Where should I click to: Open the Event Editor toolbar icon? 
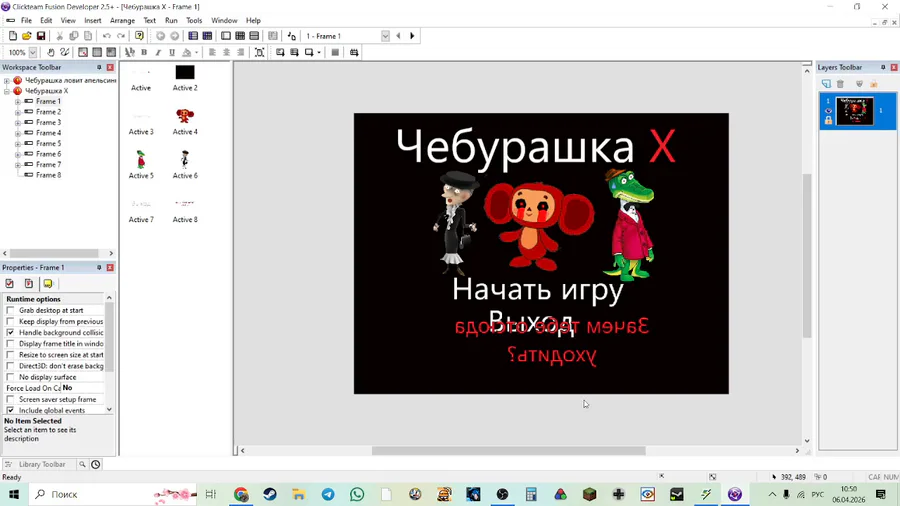tap(240, 36)
